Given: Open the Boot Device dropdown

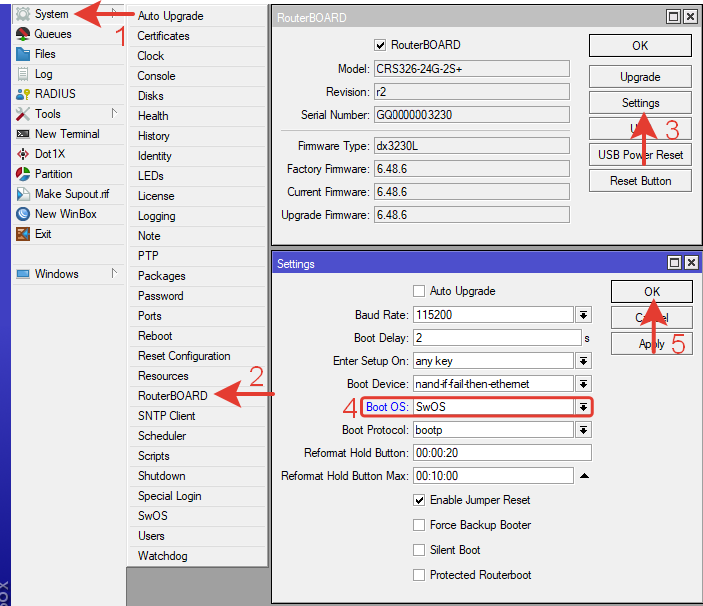Looking at the screenshot, I should click(583, 384).
